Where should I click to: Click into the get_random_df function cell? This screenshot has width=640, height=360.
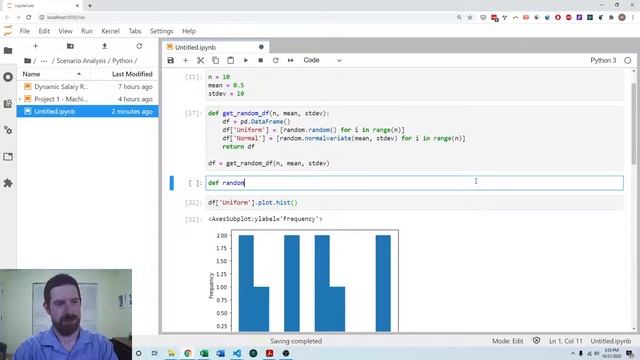coord(414,138)
